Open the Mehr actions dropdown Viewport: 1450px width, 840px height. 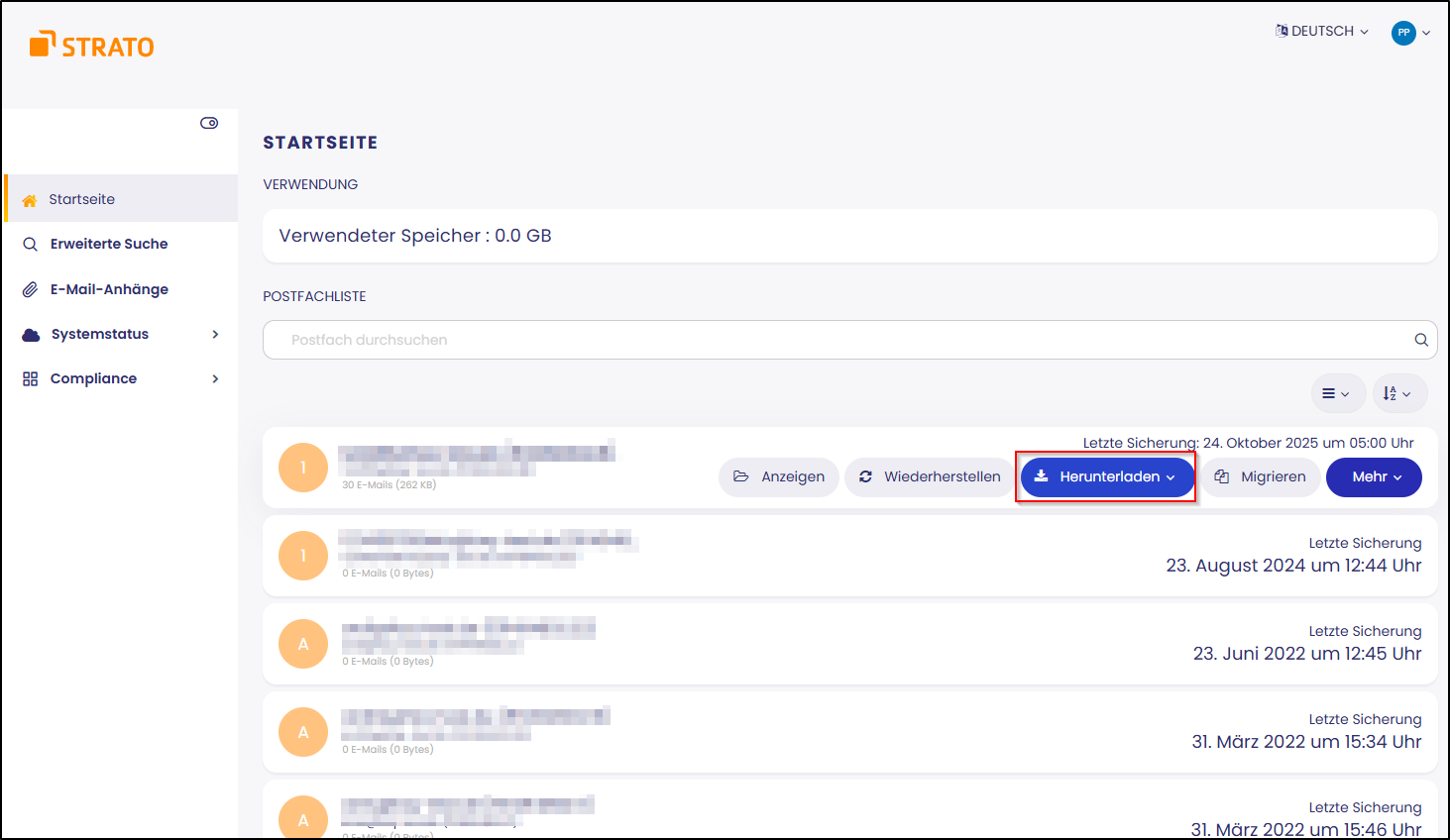pos(1375,476)
